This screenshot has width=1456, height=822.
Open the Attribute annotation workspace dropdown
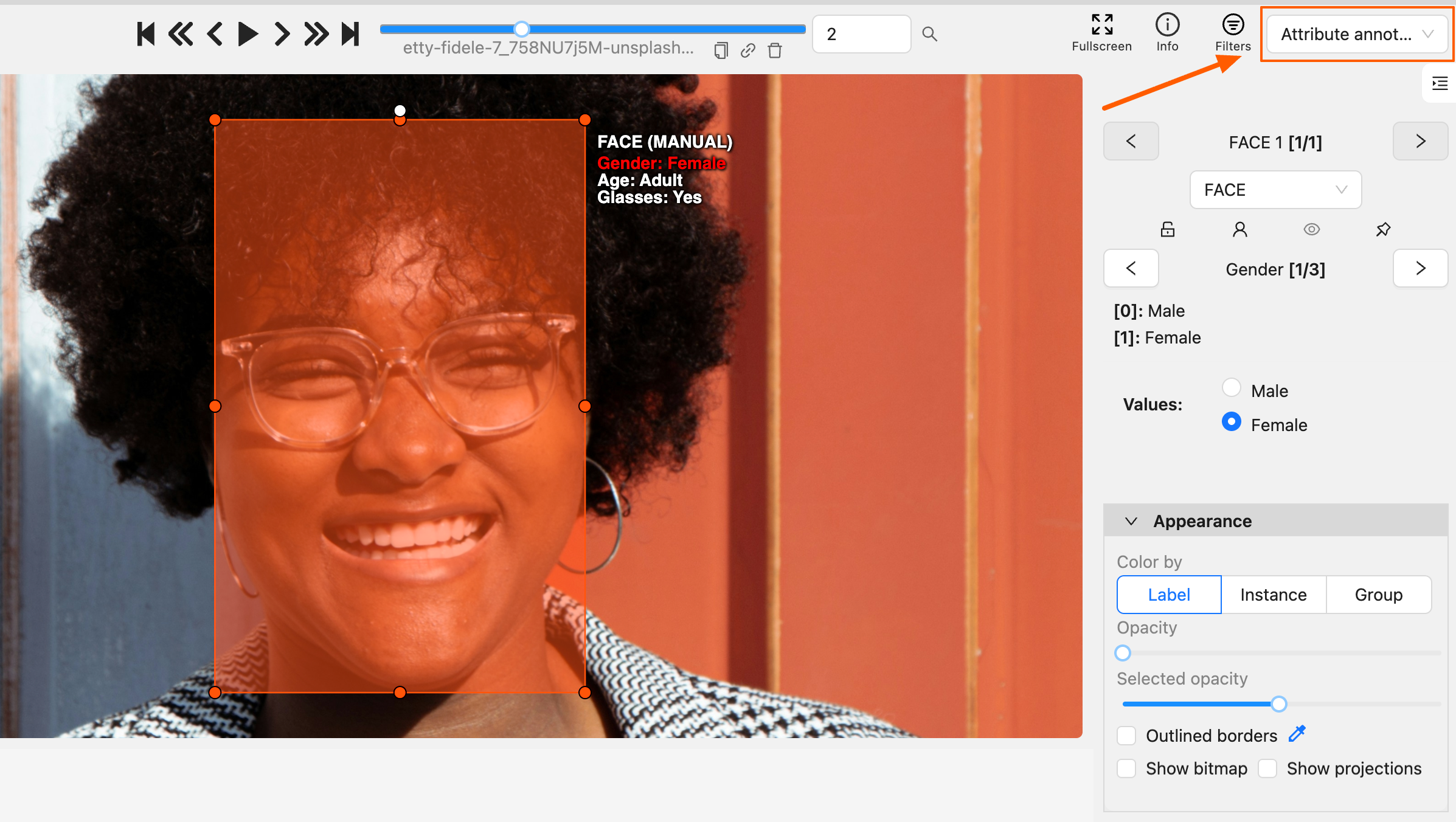pos(1356,34)
